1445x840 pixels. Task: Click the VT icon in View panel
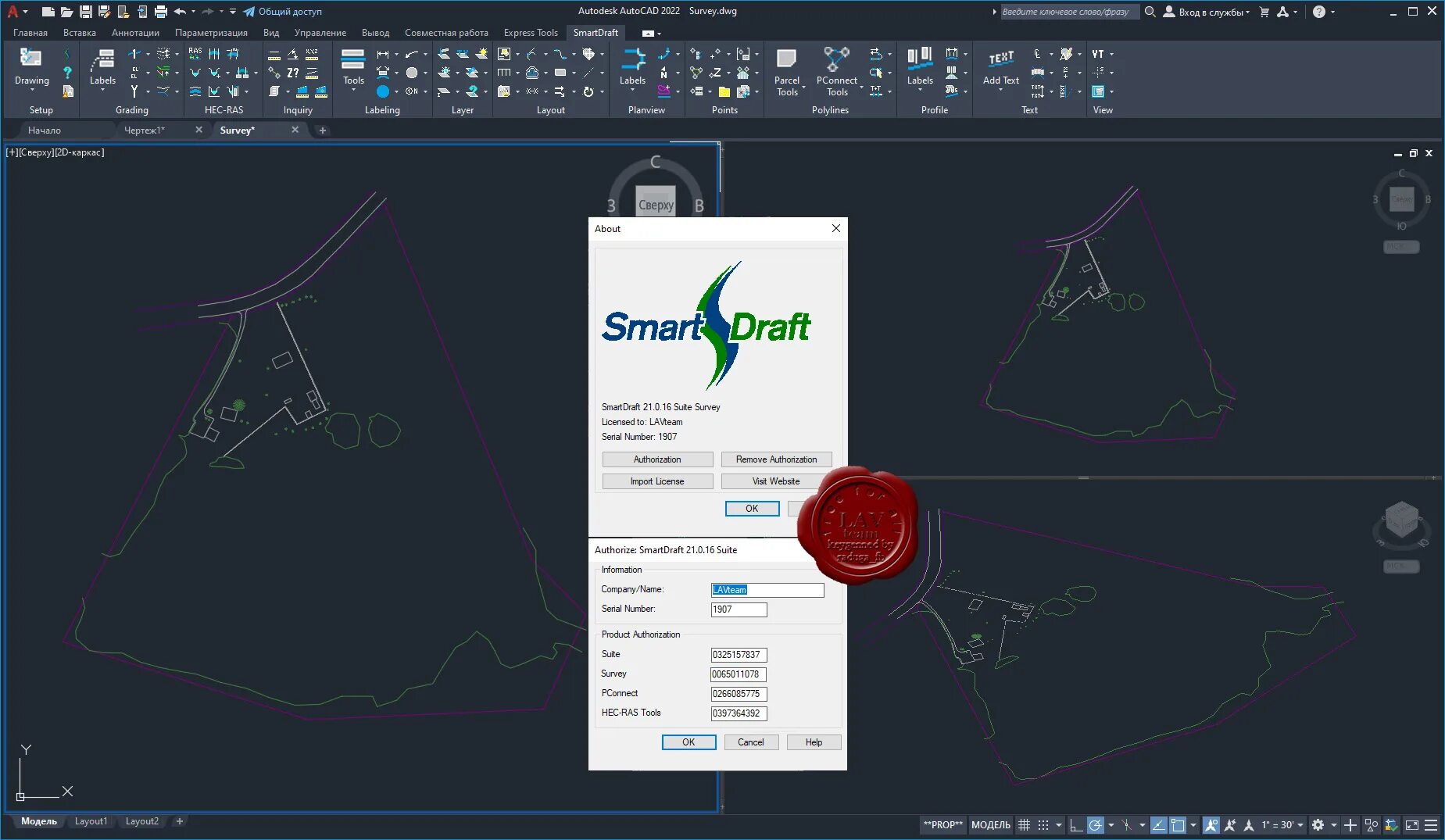[x=1098, y=54]
